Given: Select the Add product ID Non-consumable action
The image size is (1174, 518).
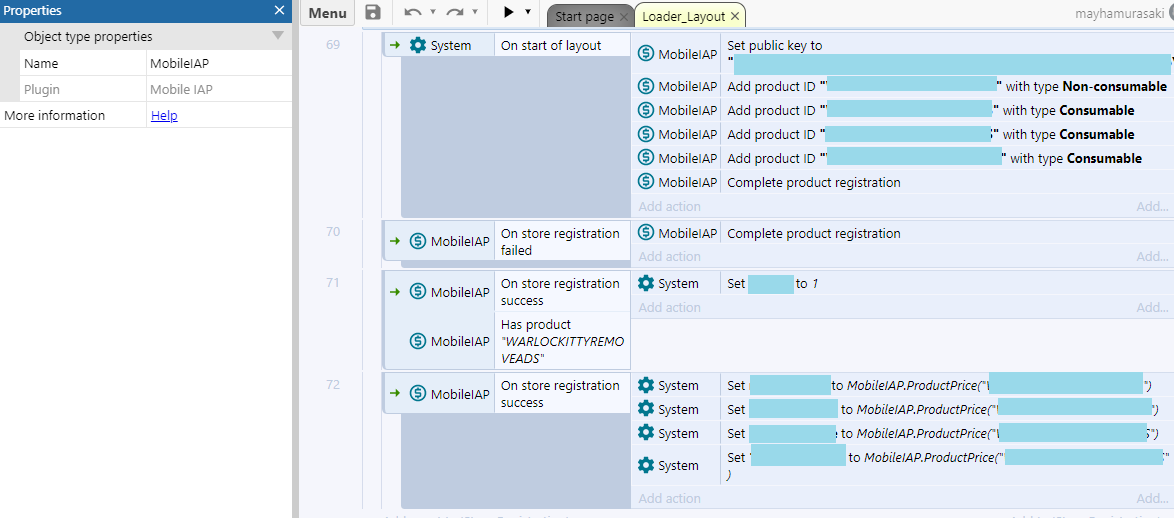Looking at the screenshot, I should 946,86.
